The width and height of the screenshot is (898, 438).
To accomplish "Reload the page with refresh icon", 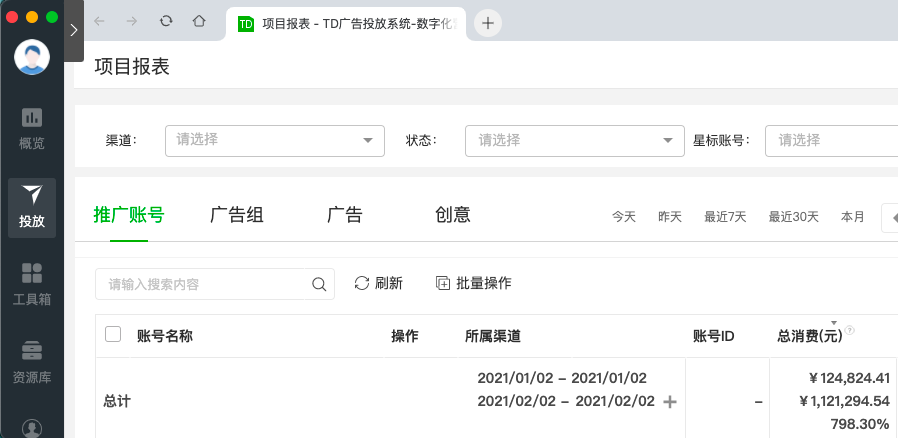I will 166,22.
